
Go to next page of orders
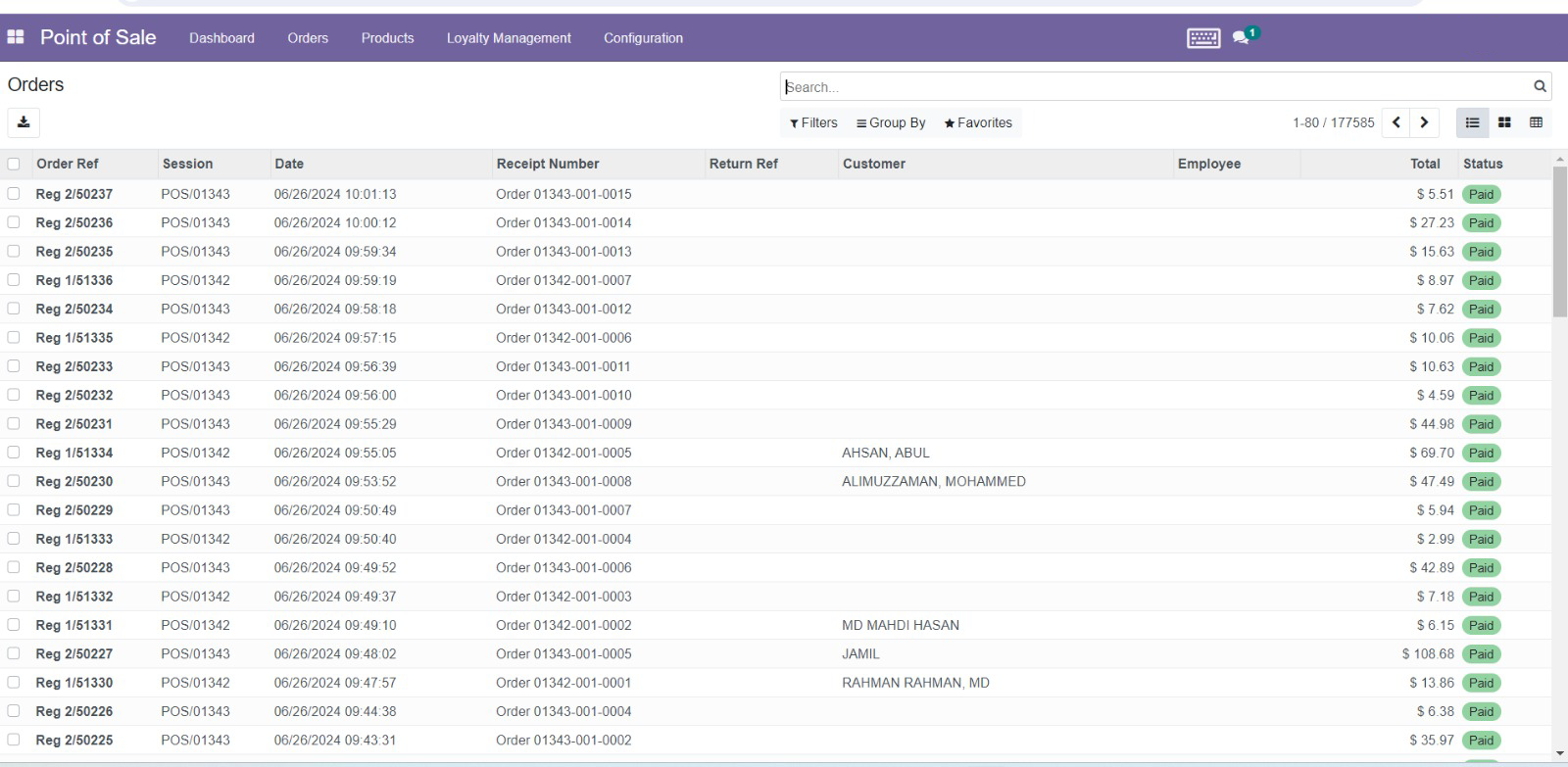click(x=1424, y=122)
